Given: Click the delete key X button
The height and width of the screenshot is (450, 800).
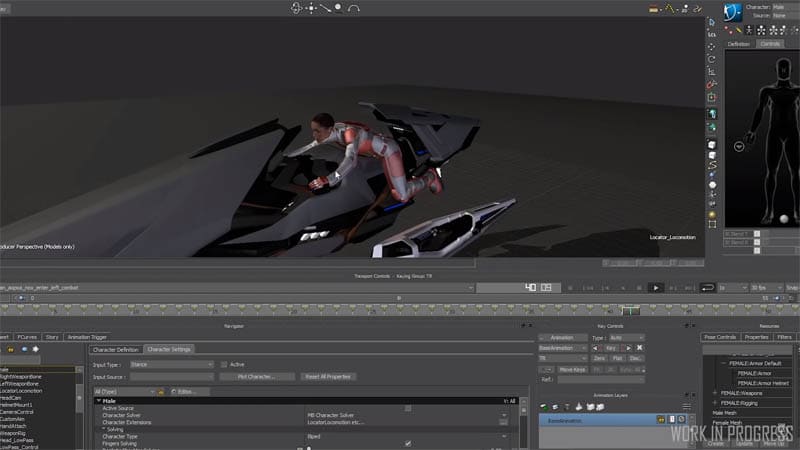Looking at the screenshot, I should [639, 348].
